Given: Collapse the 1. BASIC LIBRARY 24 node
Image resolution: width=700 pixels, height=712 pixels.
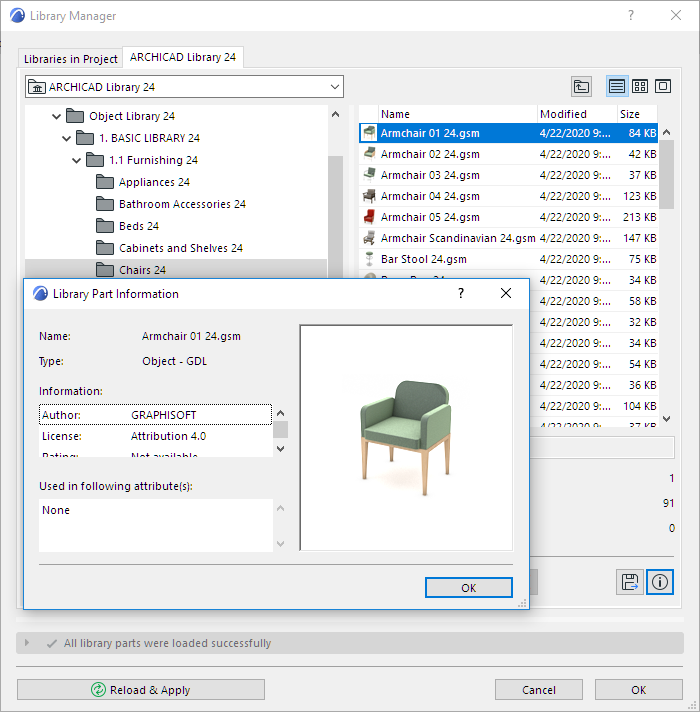Looking at the screenshot, I should 66,138.
